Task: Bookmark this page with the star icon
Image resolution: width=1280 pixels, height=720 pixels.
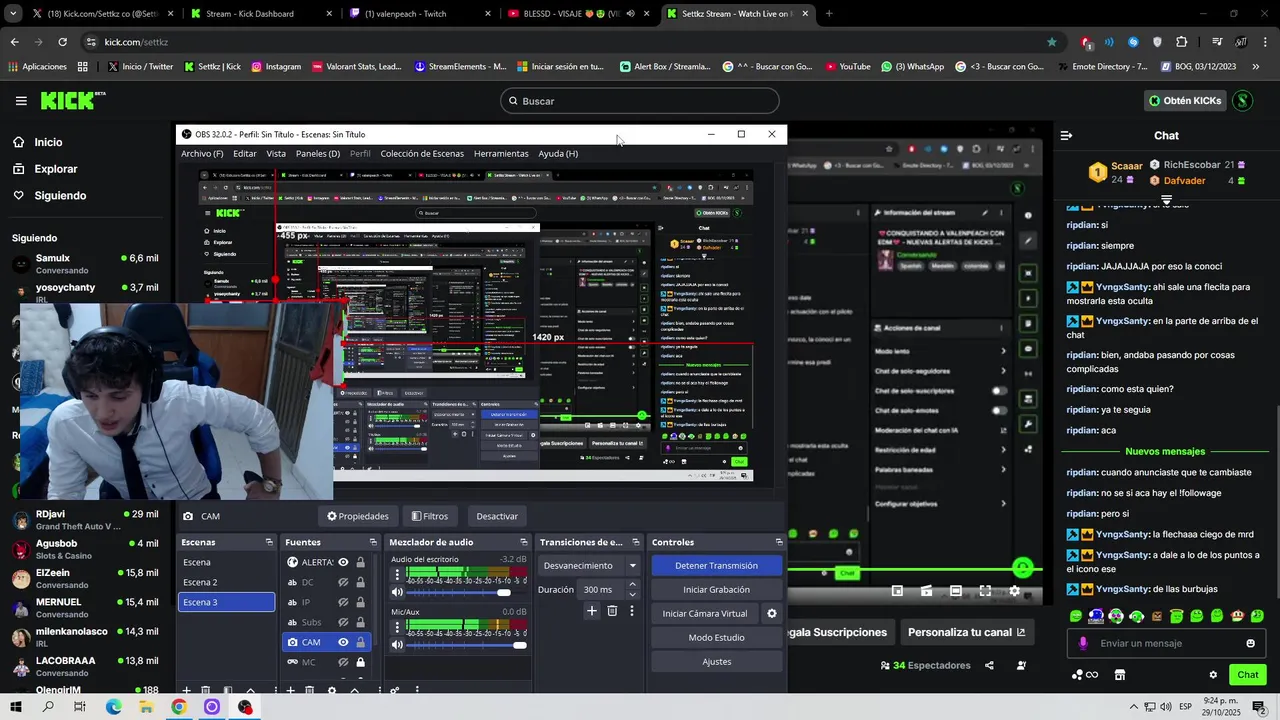Action: tap(1052, 42)
